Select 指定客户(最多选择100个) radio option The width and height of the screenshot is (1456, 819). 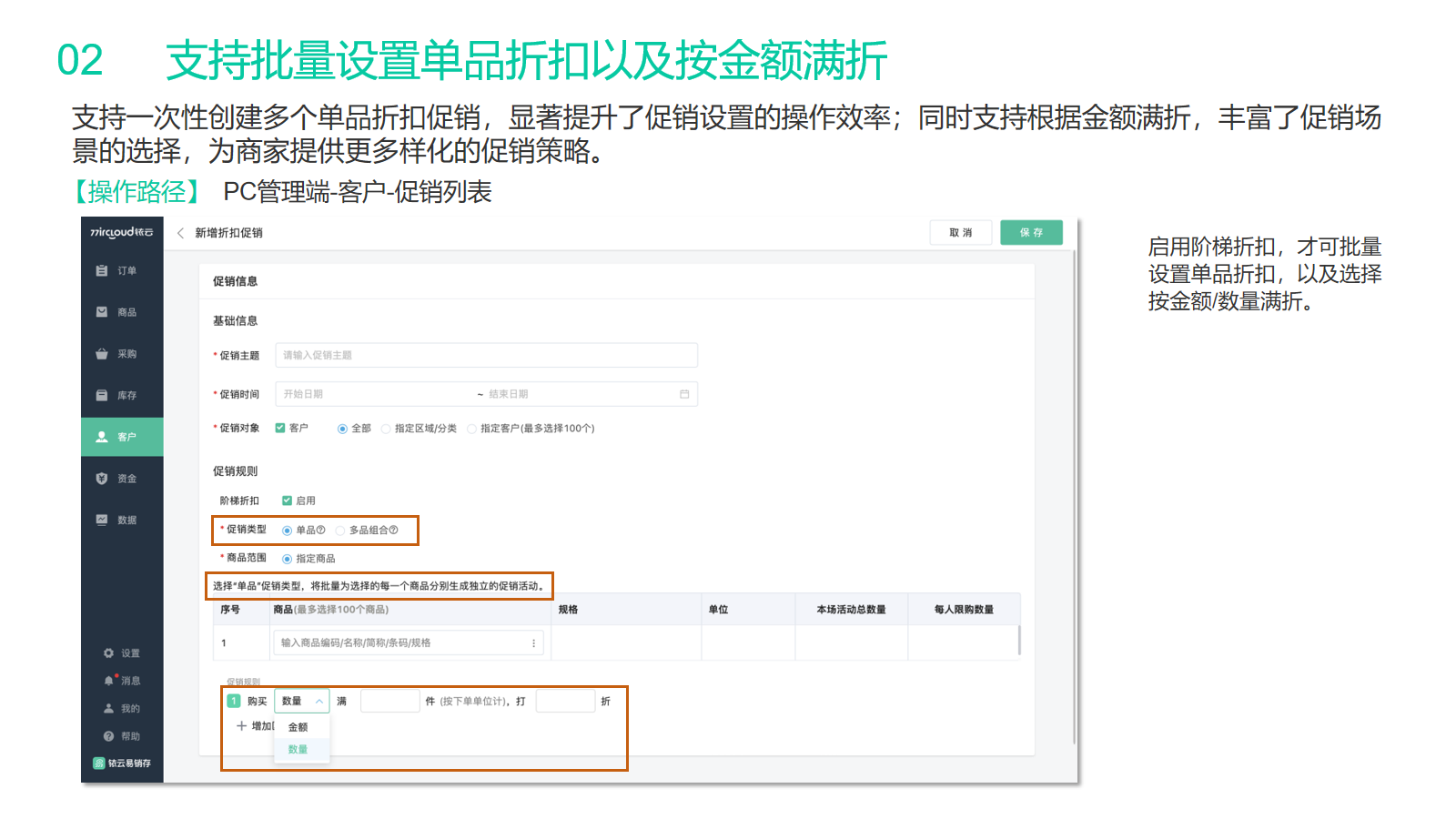[471, 429]
